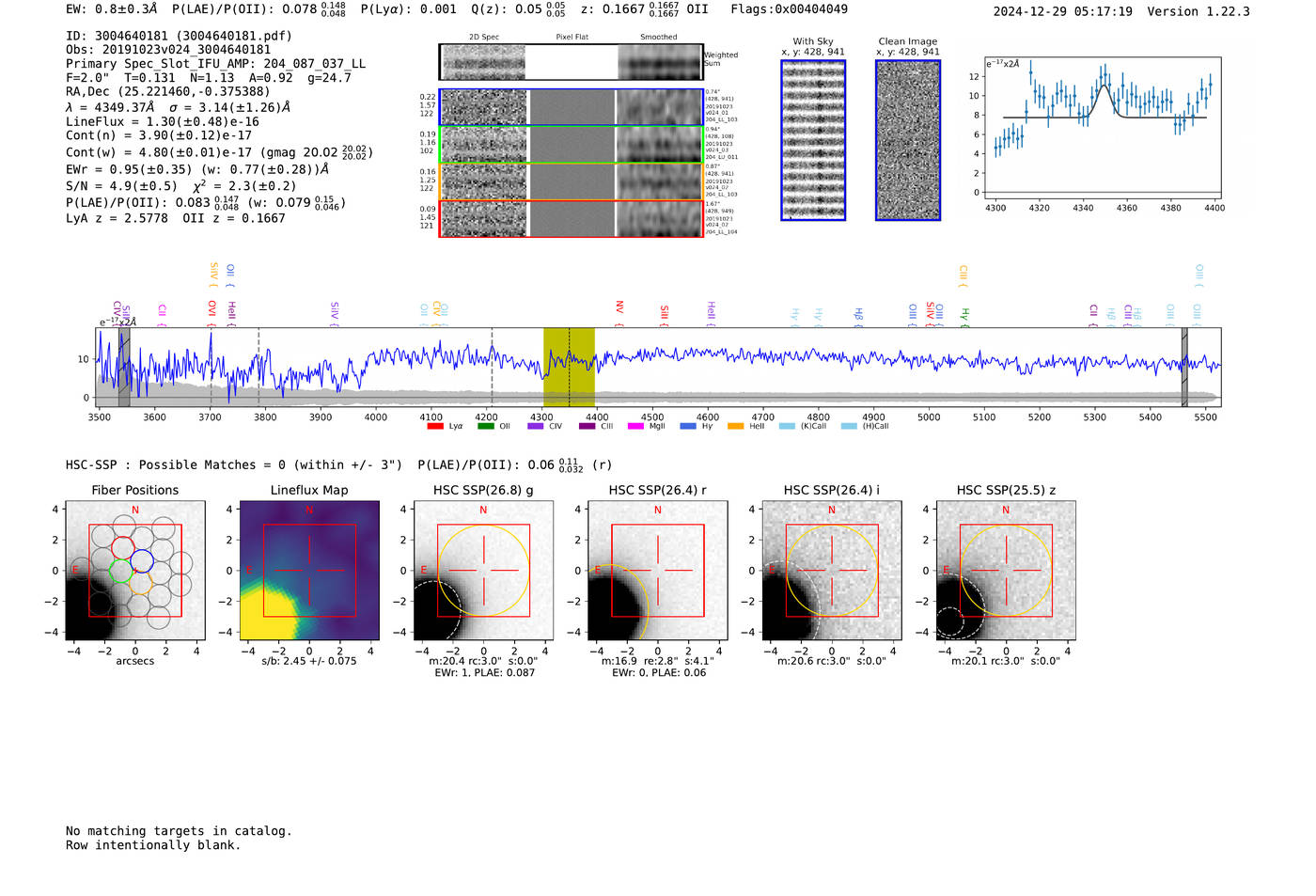Screen dimensions: 1316x896
Task: Click the 's/b: 2.45 +/- 0.075' caption
Action: pyautogui.click(x=309, y=661)
